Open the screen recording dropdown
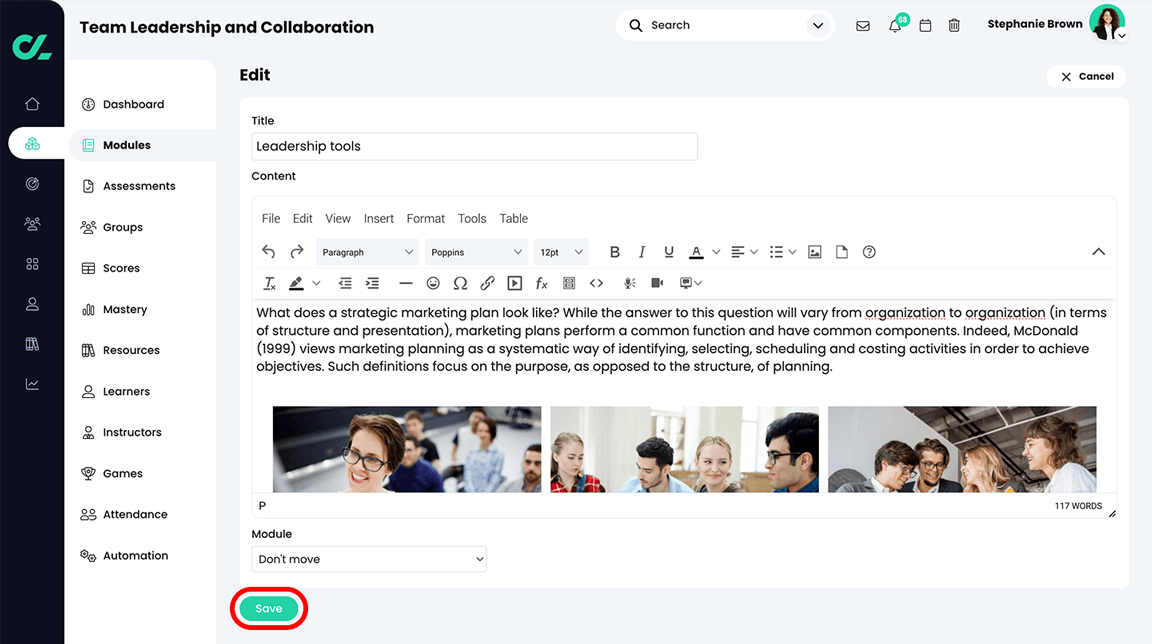Viewport: 1152px width, 644px height. [691, 283]
